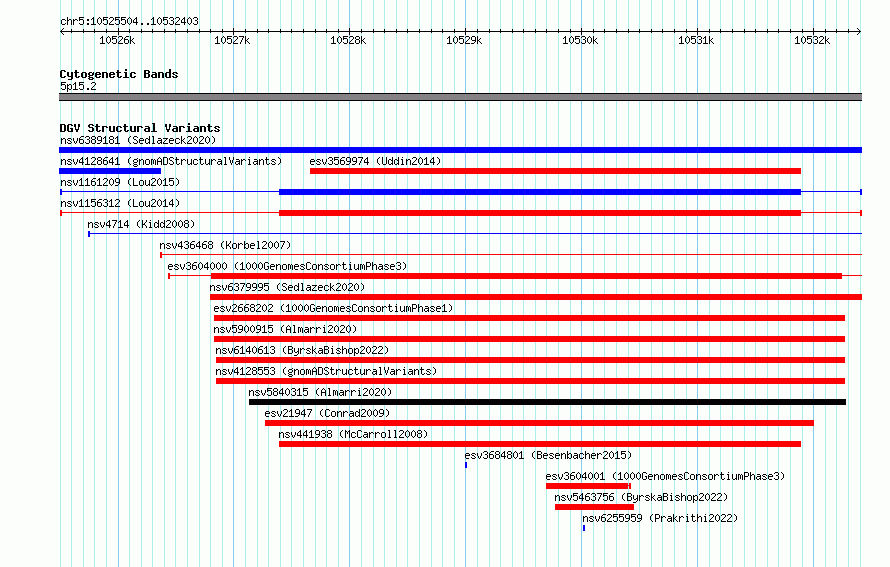
Task: Click the short red nsv5463756 bar
Action: click(594, 507)
